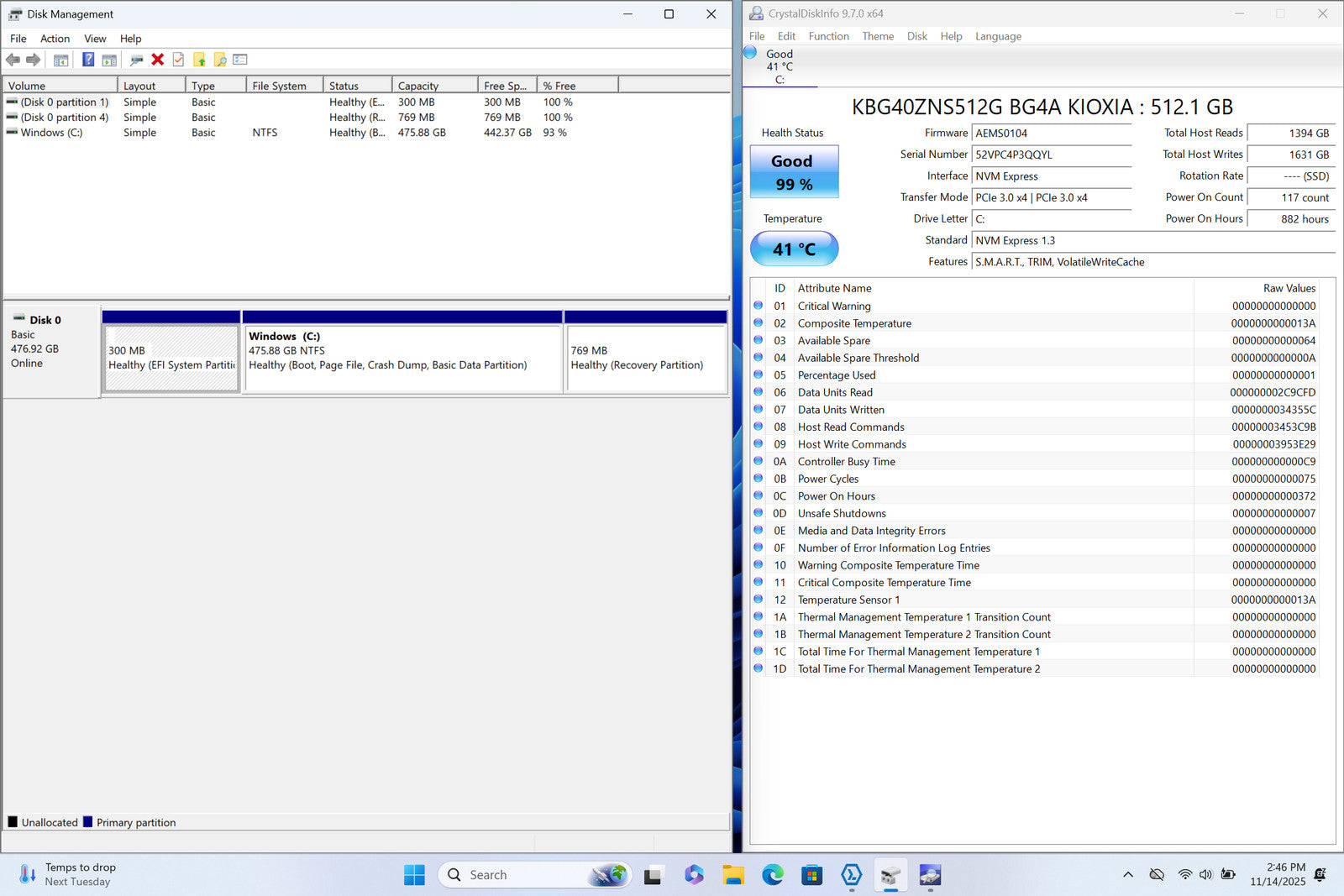Click the Back arrow in Disk Management toolbar
Viewport: 1344px width, 896px height.
pos(13,60)
